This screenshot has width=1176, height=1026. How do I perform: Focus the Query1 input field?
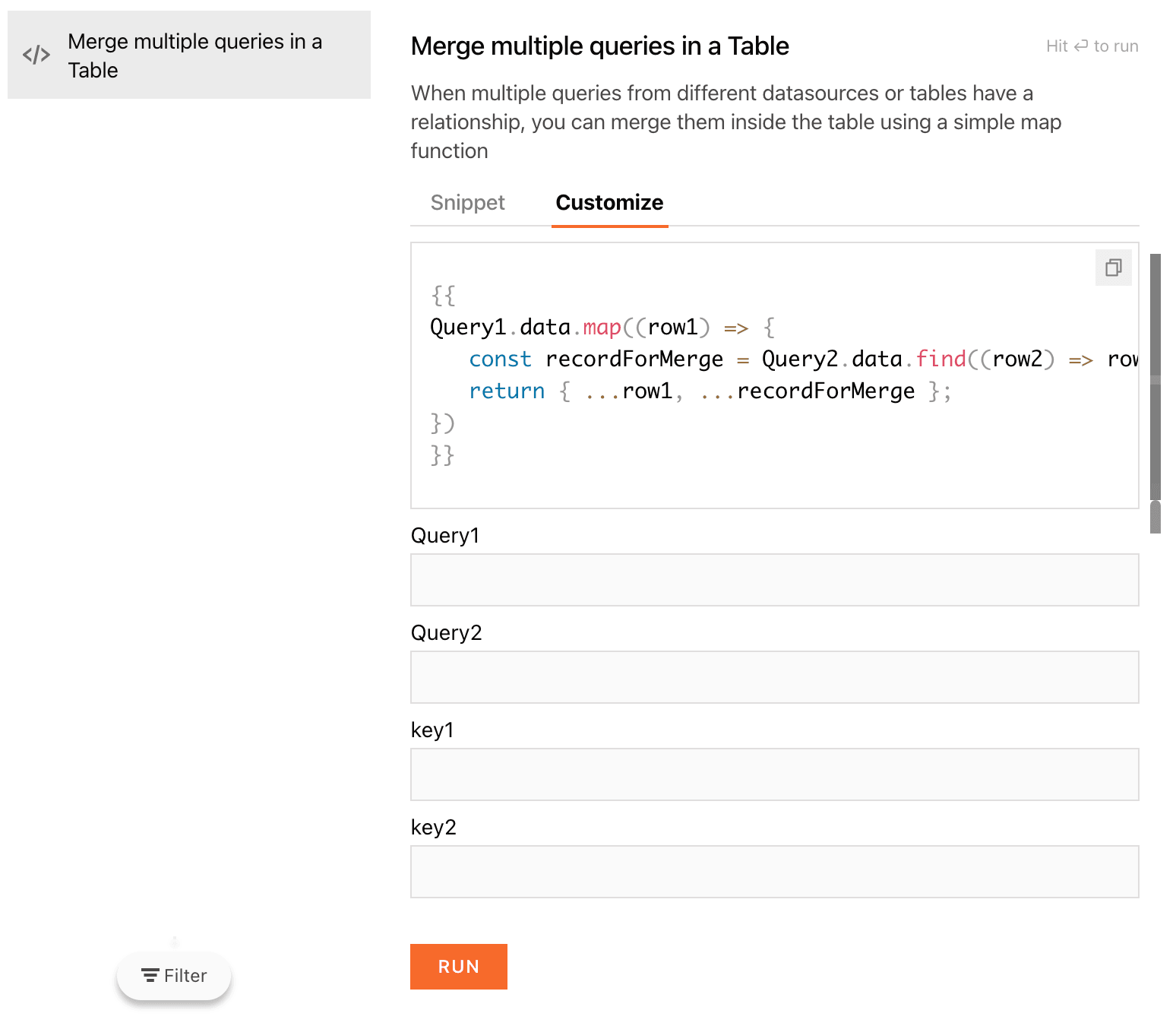point(774,580)
